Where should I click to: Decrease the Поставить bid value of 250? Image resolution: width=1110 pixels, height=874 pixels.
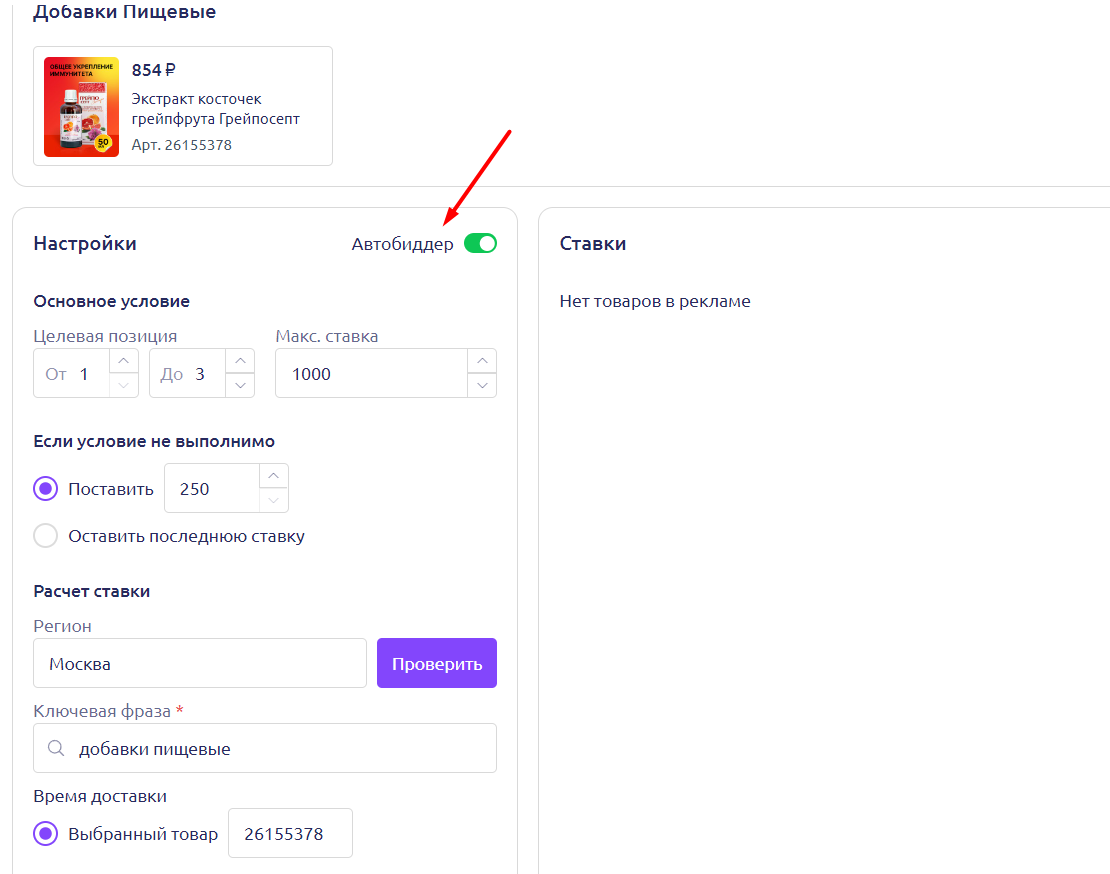pyautogui.click(x=274, y=500)
